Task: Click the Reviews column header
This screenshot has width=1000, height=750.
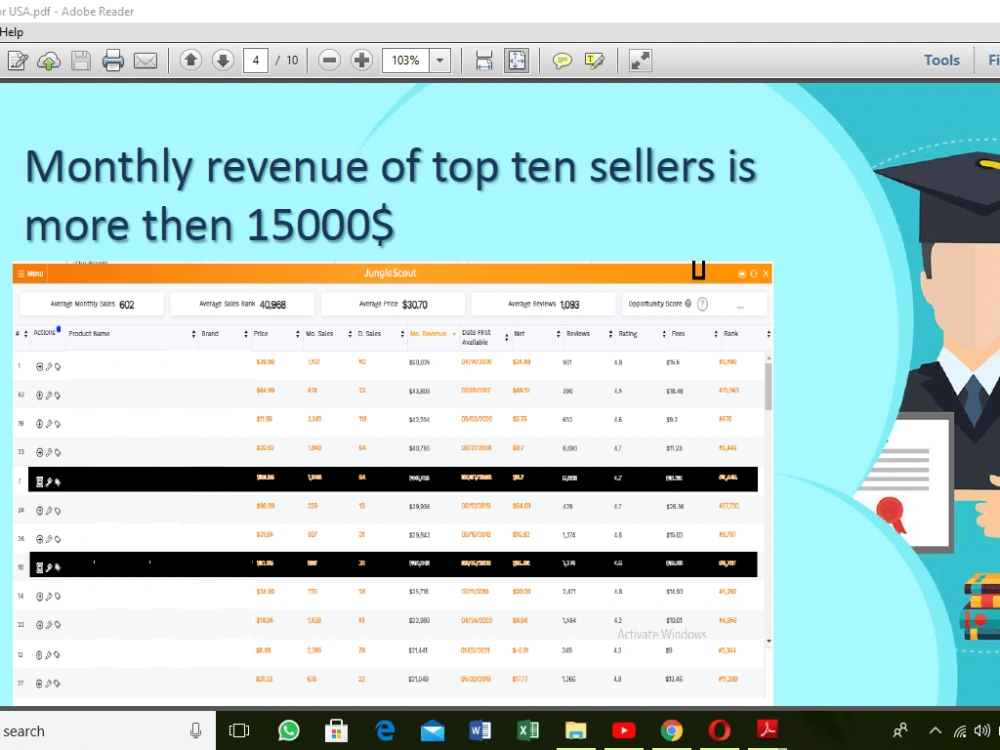Action: tap(578, 334)
